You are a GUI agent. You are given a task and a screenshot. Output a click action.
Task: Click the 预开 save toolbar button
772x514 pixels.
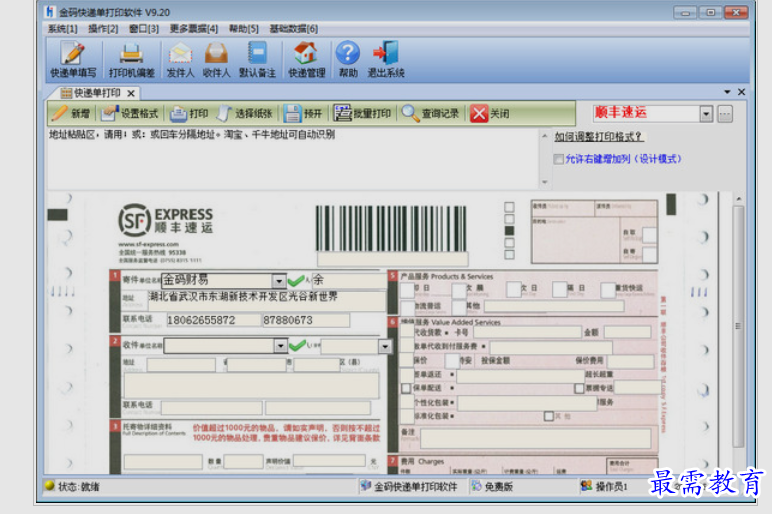303,114
